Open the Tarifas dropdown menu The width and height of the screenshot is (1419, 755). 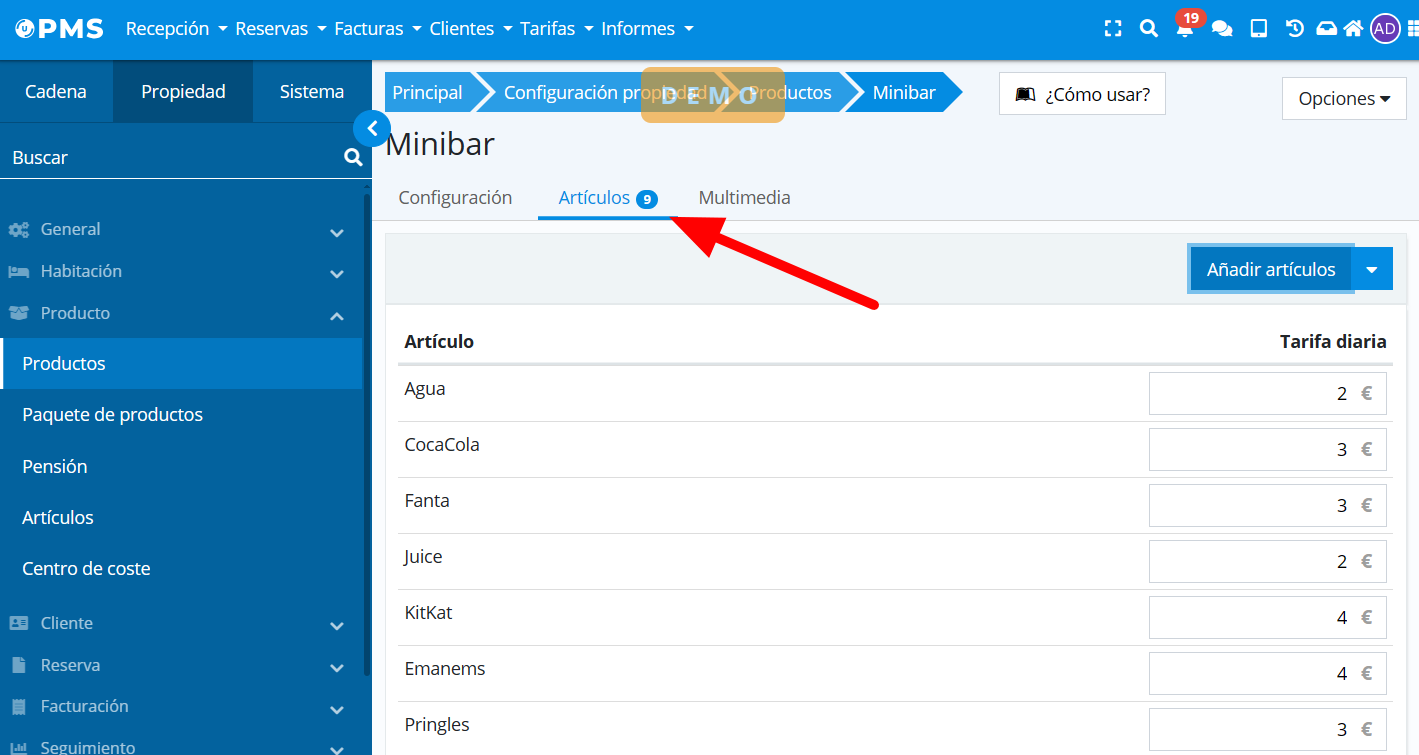(x=557, y=29)
